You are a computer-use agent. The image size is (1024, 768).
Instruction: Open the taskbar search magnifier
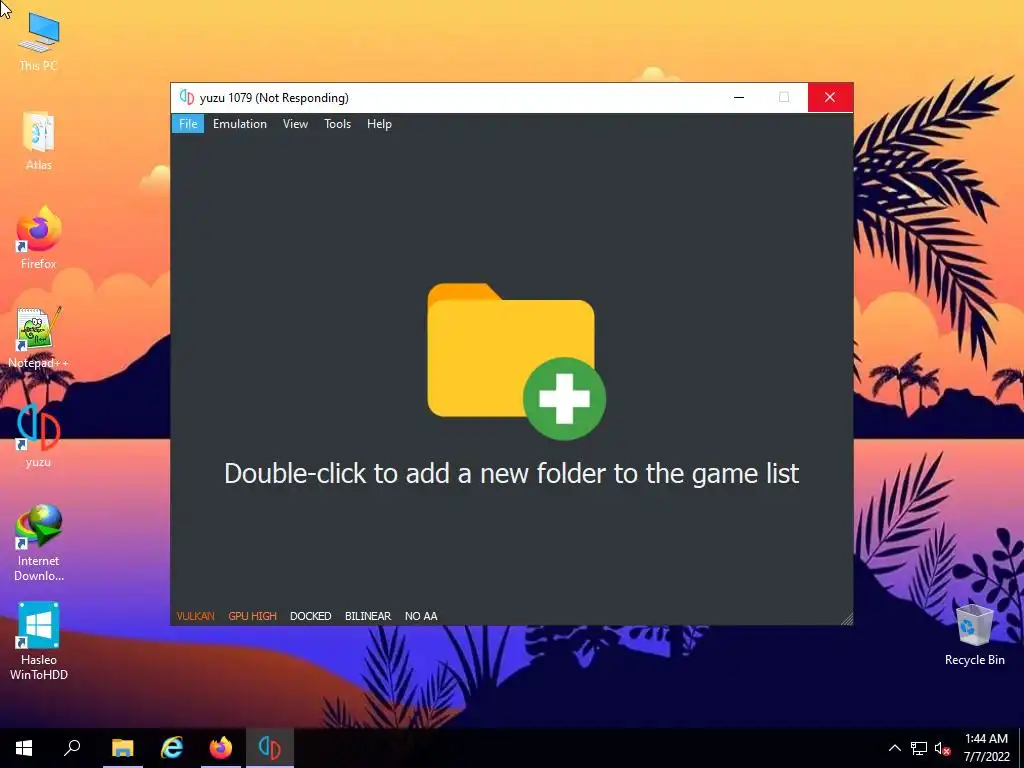coord(72,748)
